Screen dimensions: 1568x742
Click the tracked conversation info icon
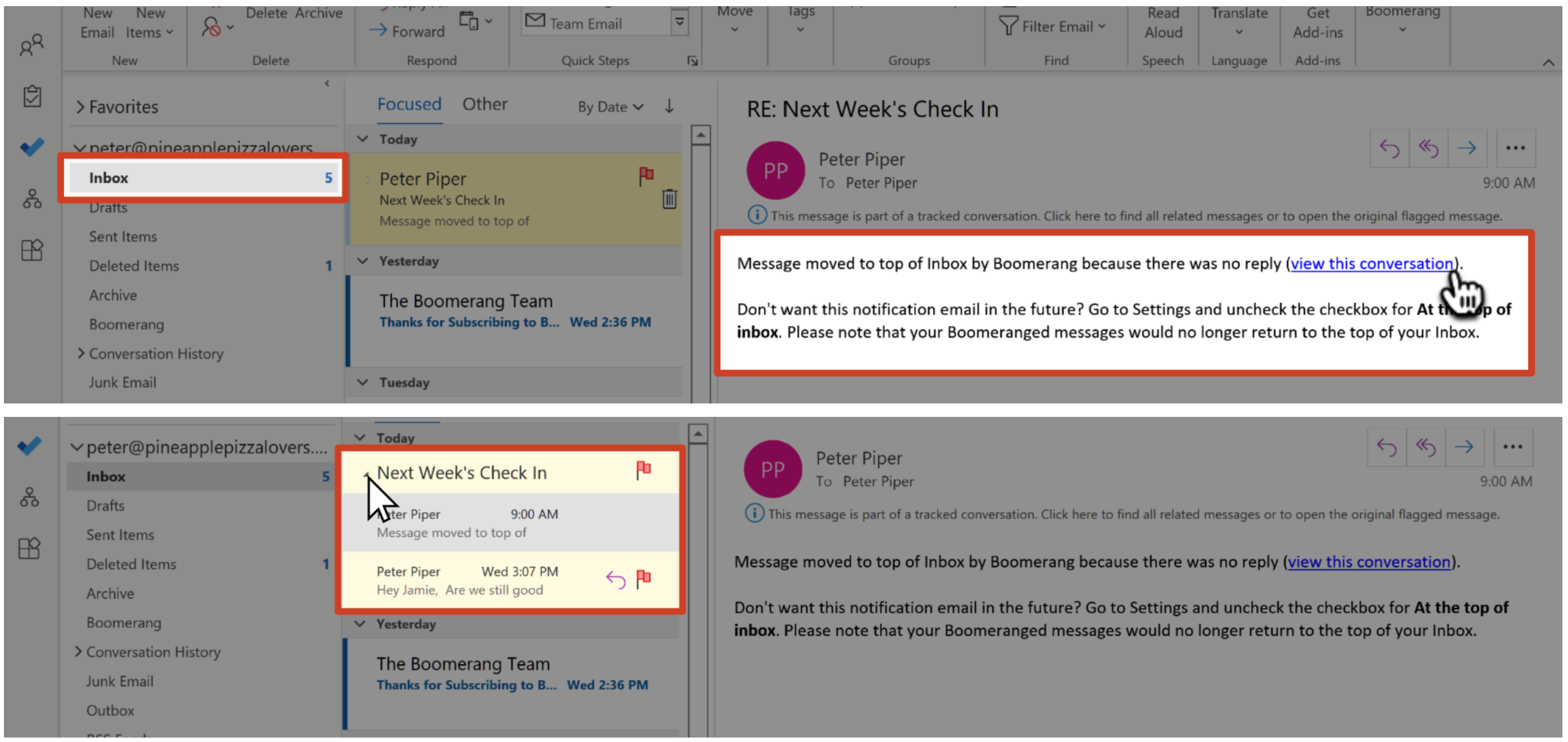click(757, 215)
